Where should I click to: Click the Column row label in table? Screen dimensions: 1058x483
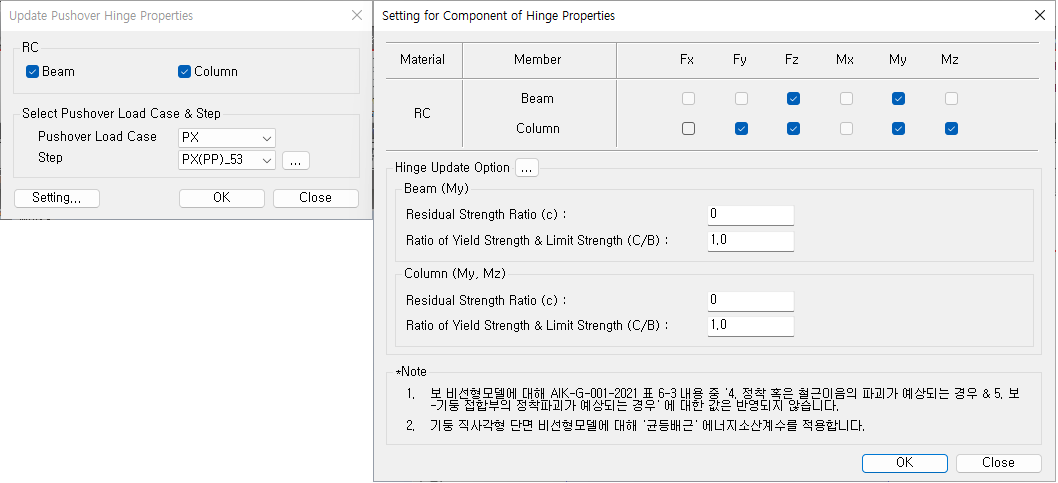[x=538, y=128]
